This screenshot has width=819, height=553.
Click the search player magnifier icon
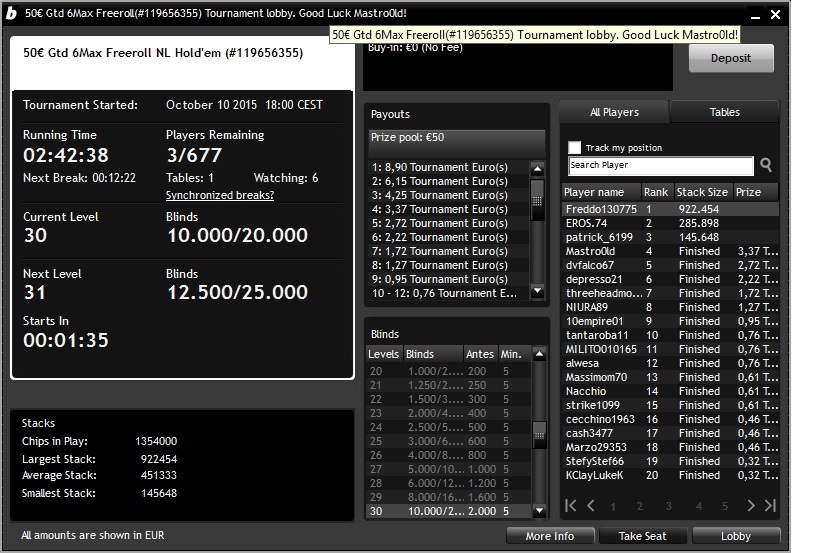point(766,165)
